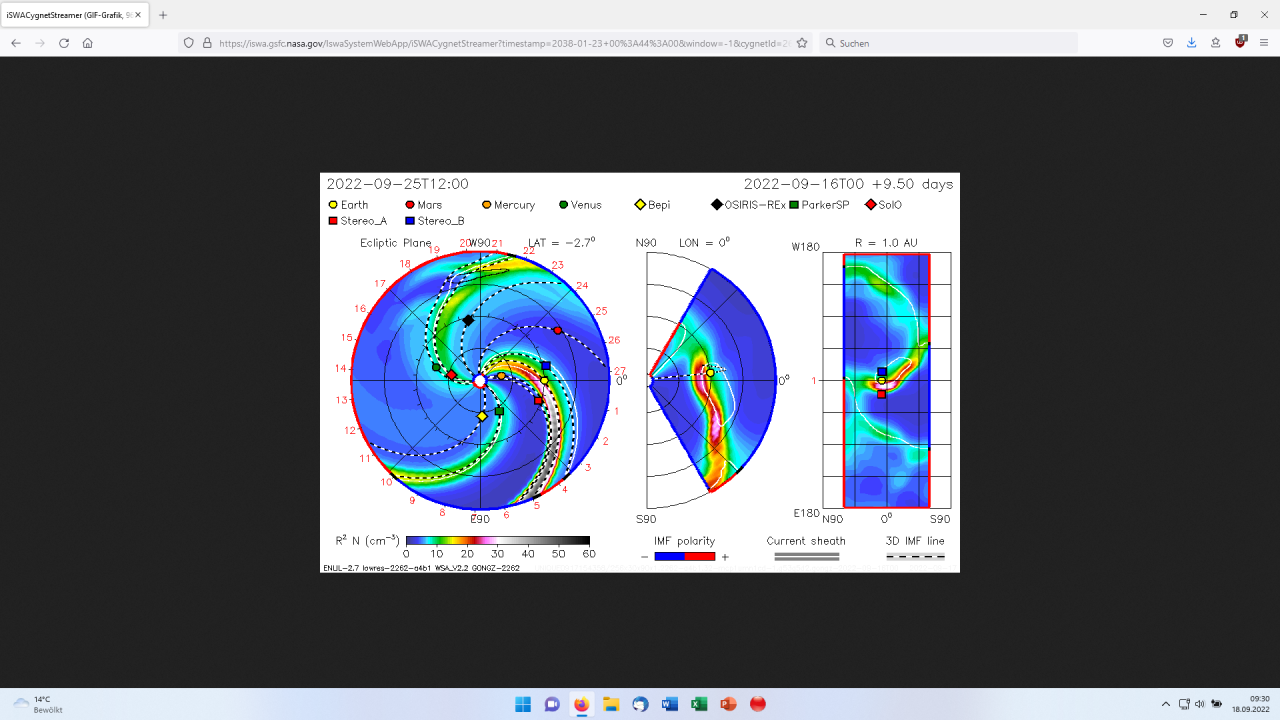1280x720 pixels.
Task: Open the Firefox downloads panel
Action: 1191,43
